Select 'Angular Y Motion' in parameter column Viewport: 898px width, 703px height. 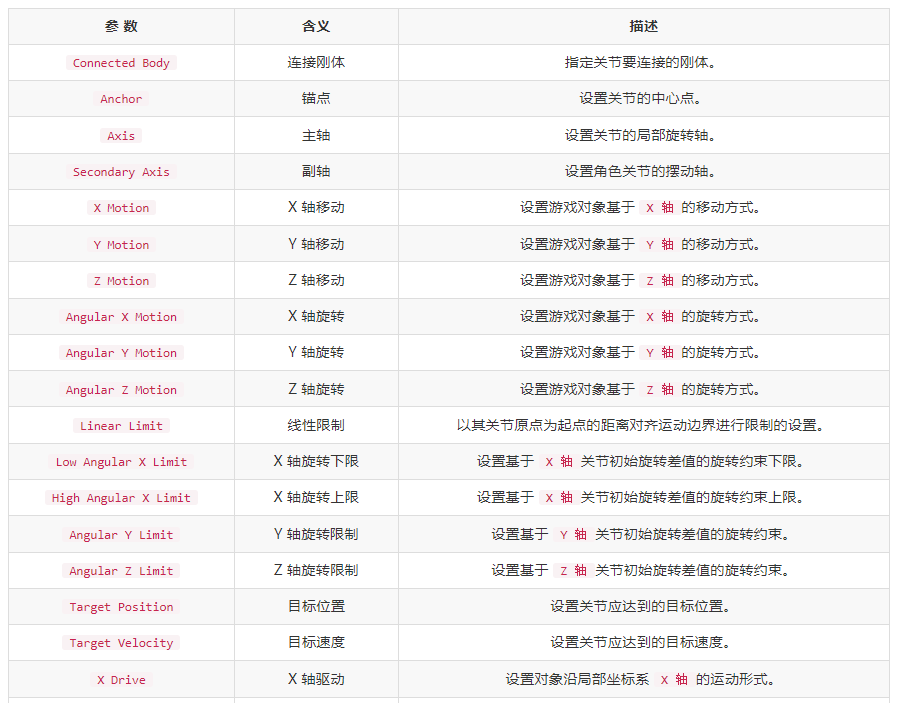(121, 353)
